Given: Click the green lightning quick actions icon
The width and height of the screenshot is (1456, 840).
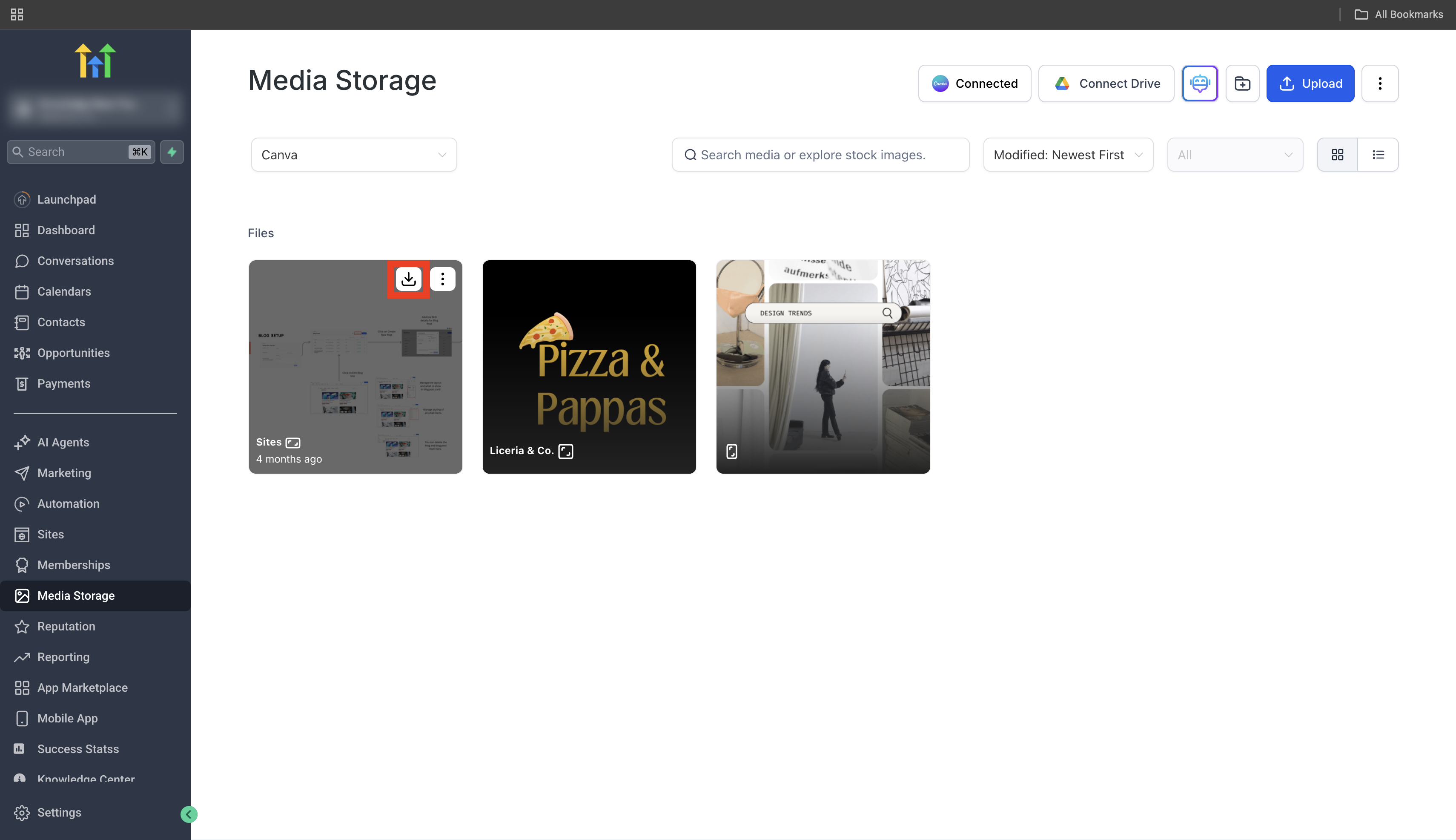Looking at the screenshot, I should coord(172,152).
